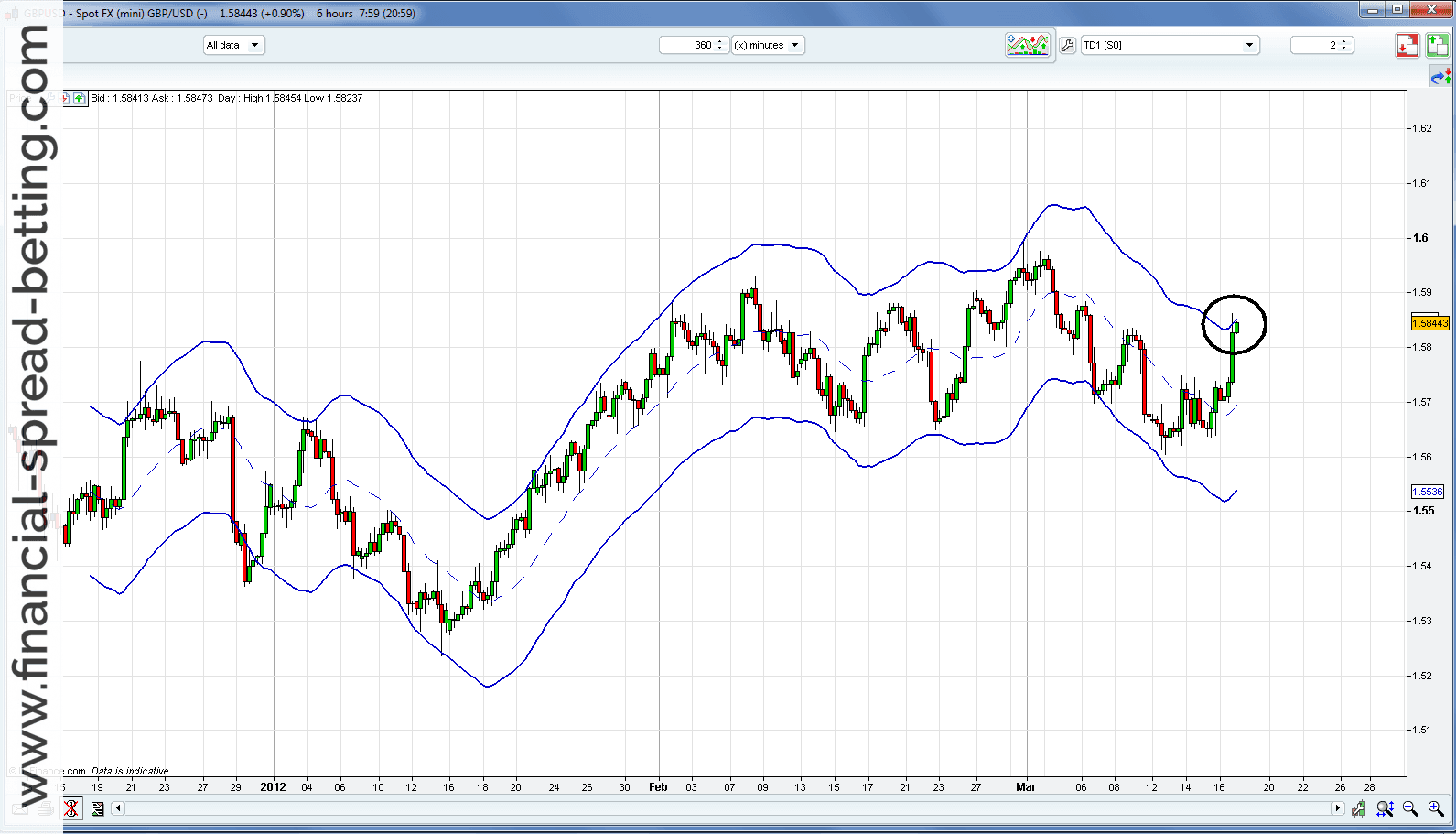1456x834 pixels.
Task: Click the crossed-out chain link icon
Action: [x=71, y=808]
